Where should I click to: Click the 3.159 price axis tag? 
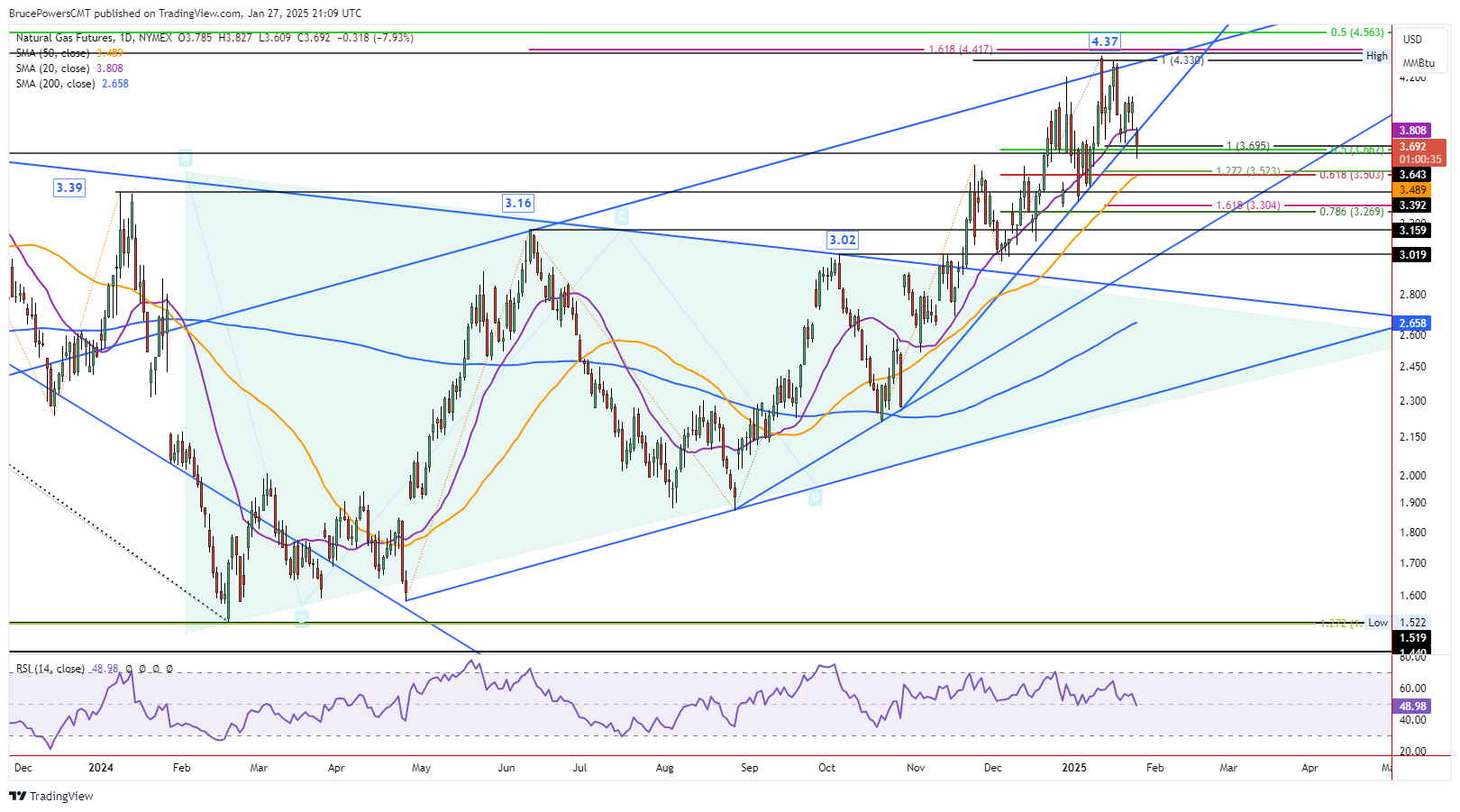(x=1412, y=230)
